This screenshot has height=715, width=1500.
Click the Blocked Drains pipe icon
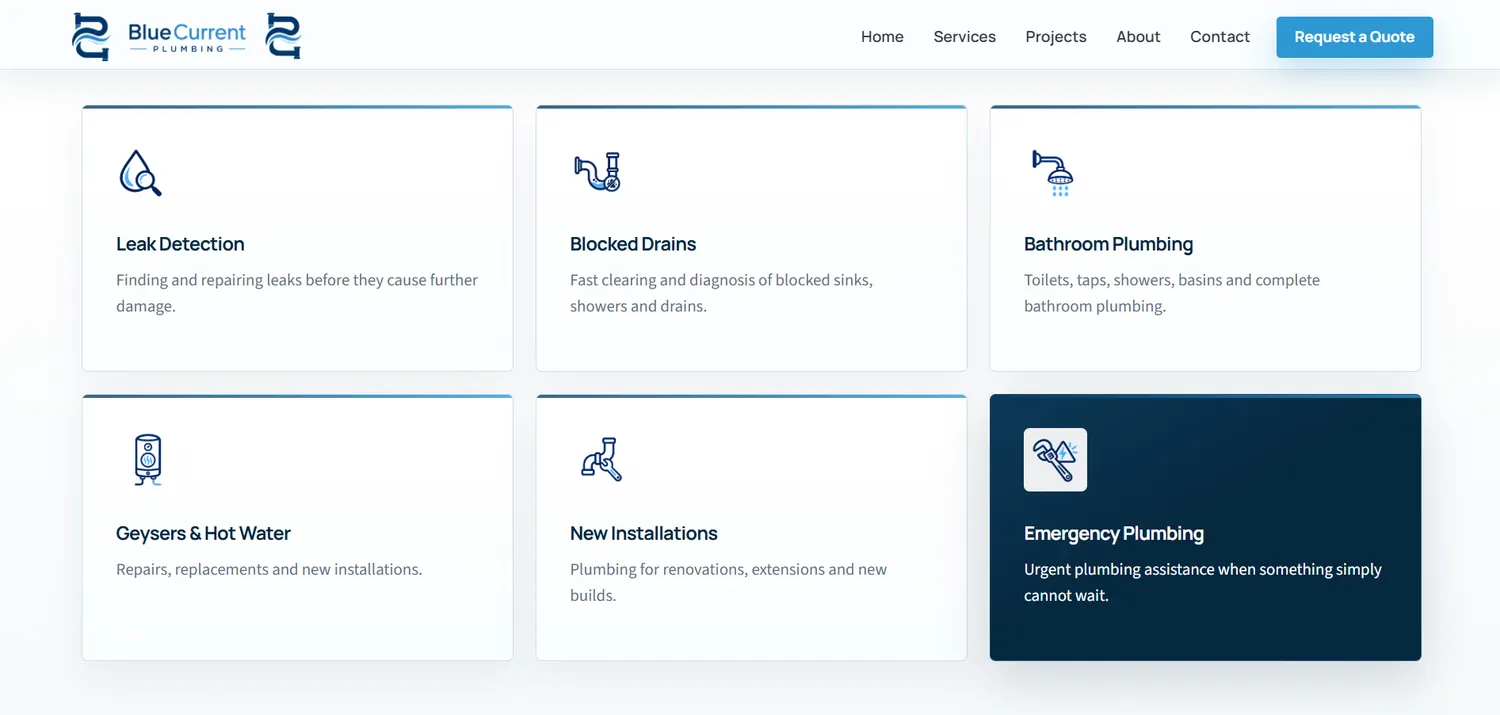coord(598,172)
